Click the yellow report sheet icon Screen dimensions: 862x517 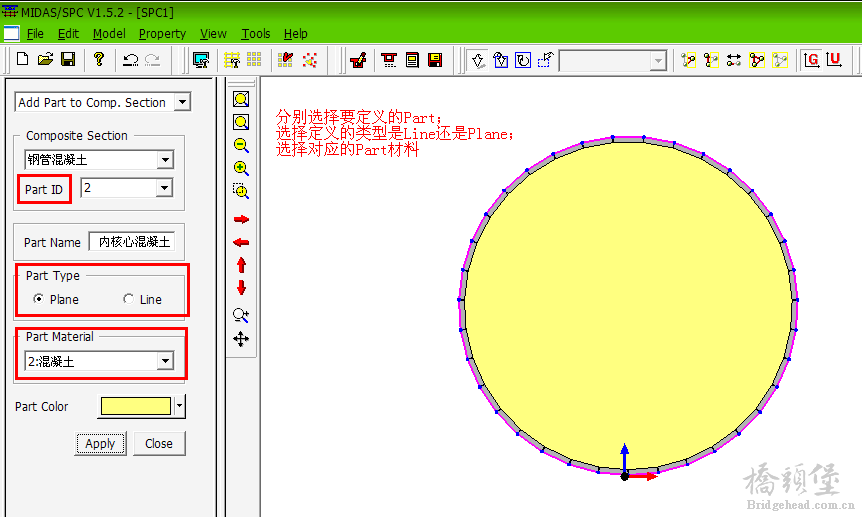(412, 59)
